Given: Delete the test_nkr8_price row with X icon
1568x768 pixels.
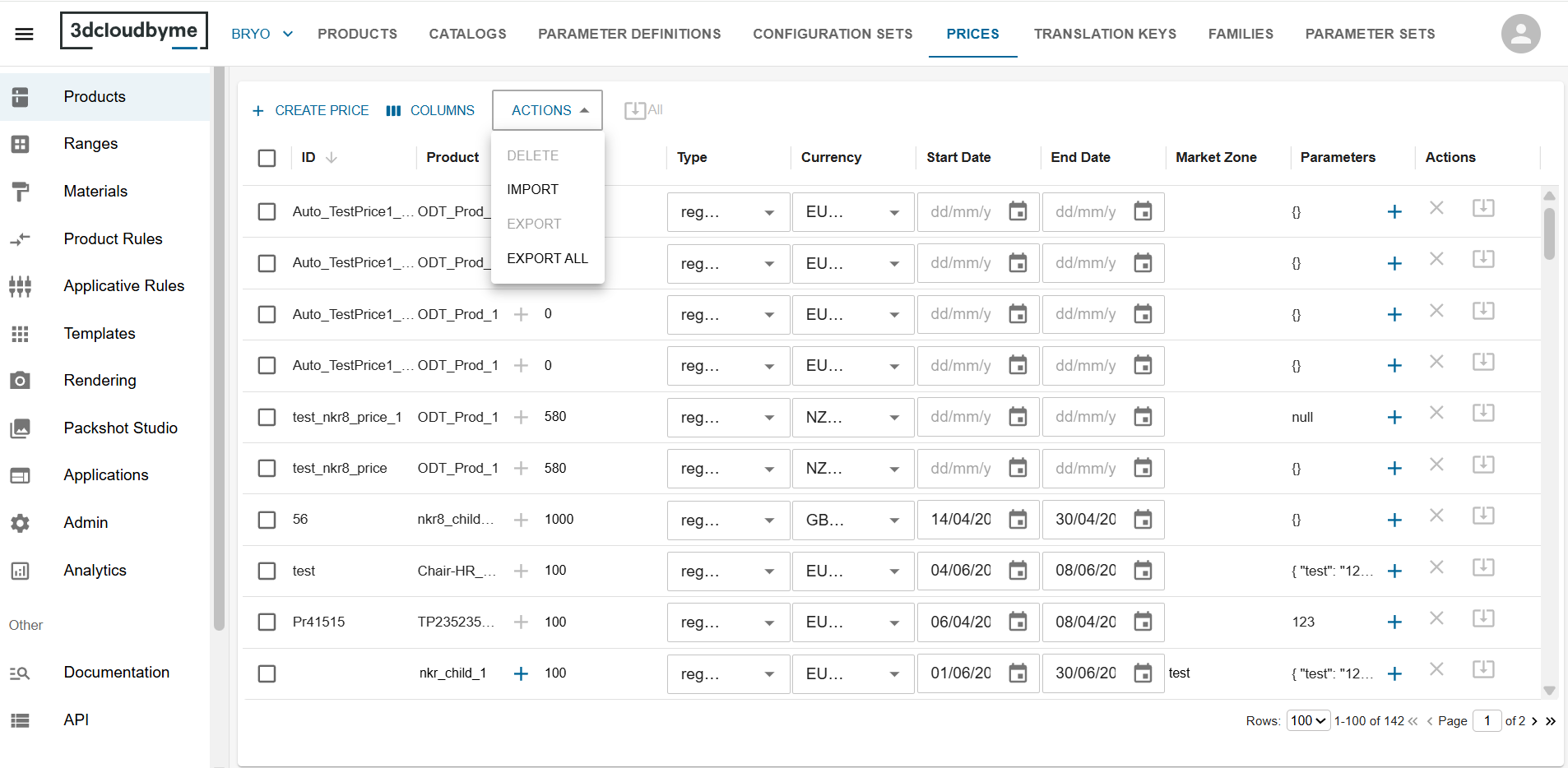Looking at the screenshot, I should [1436, 465].
